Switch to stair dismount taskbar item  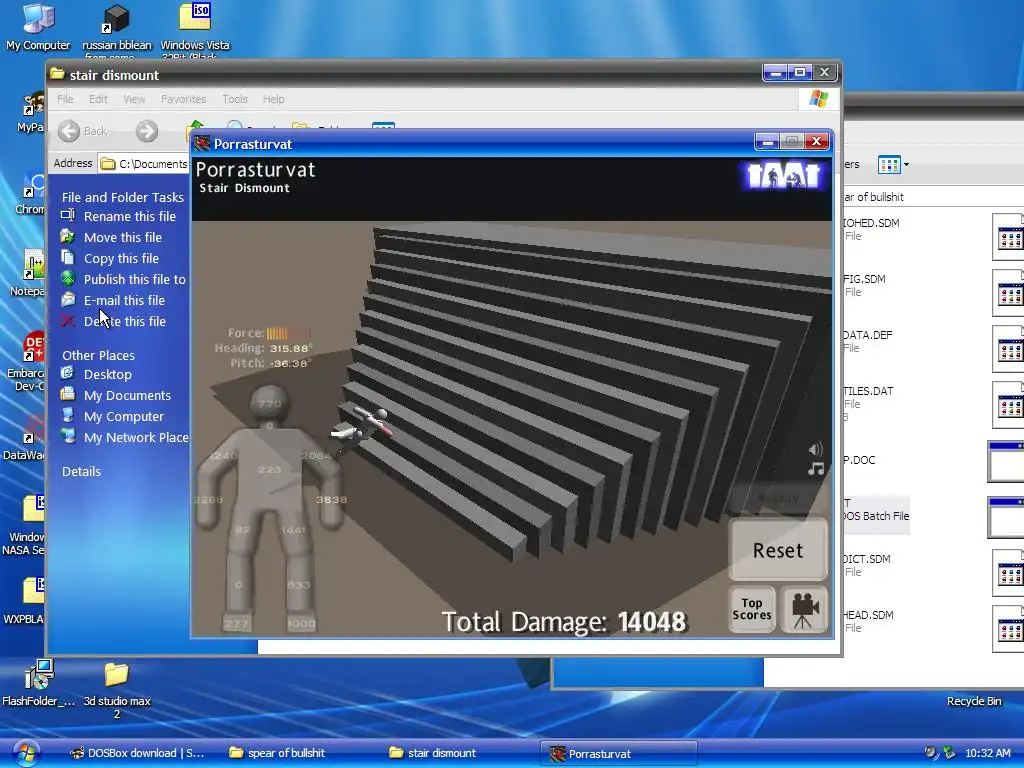click(432, 753)
